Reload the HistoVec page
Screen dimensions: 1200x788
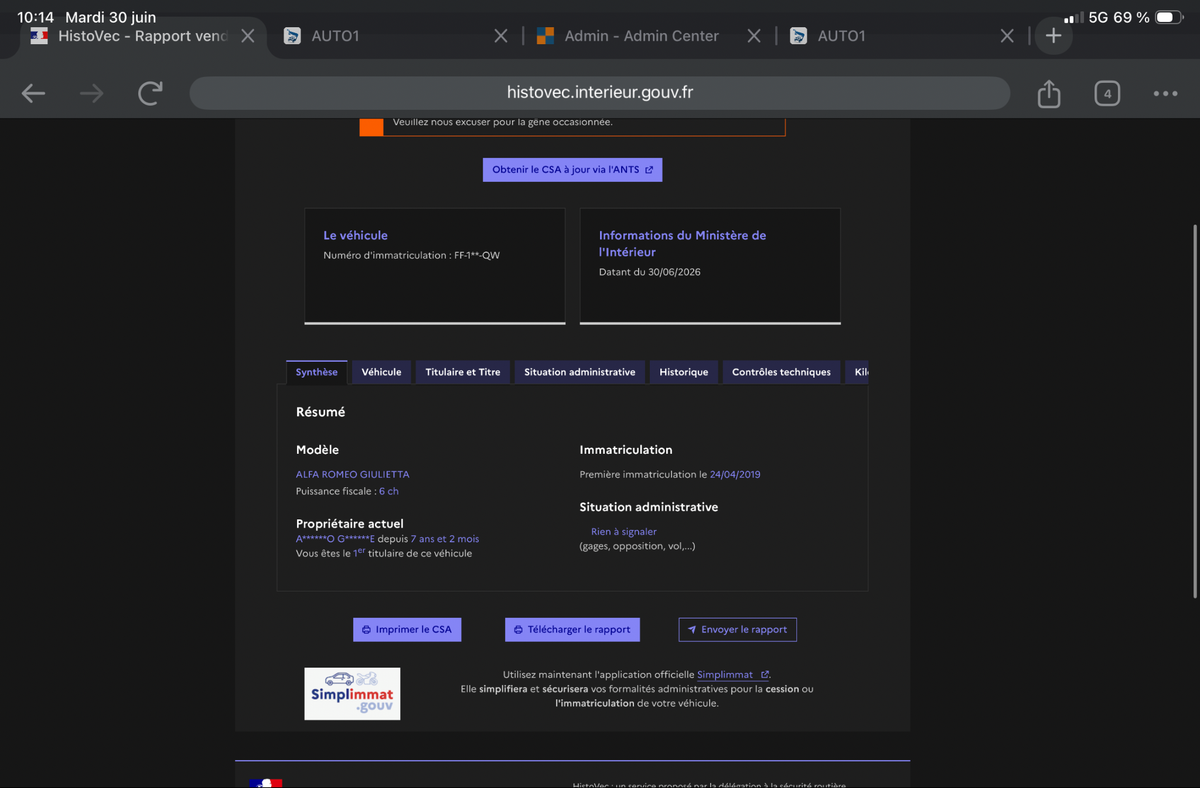point(150,93)
